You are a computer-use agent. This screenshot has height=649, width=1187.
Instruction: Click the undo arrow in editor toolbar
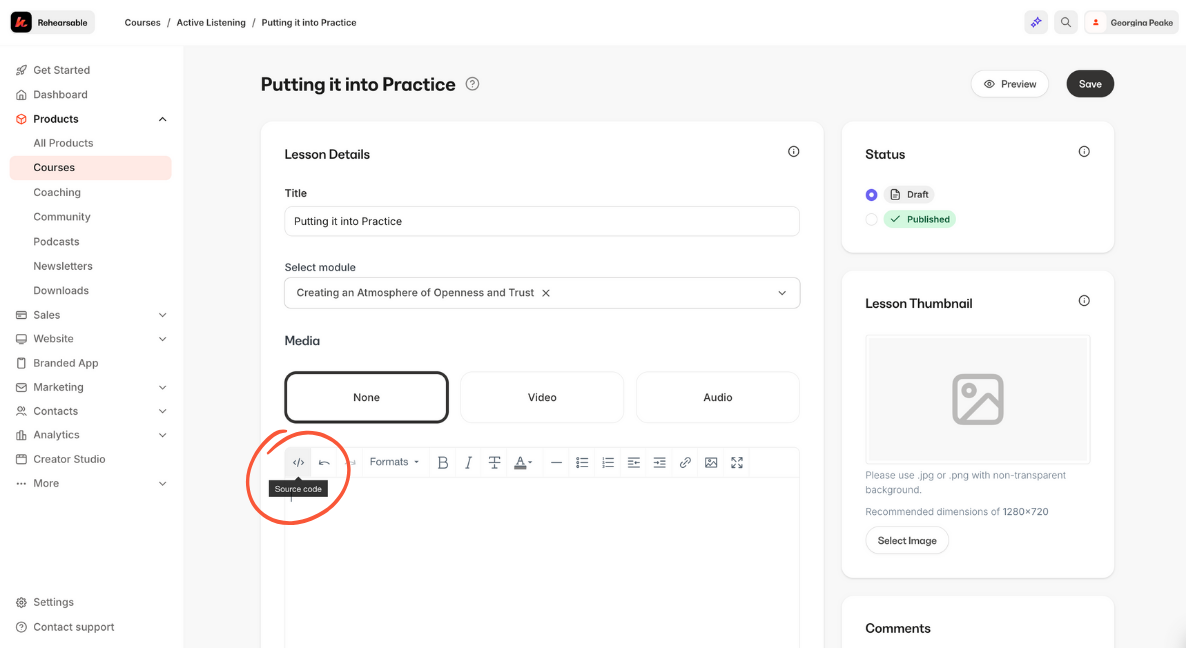point(324,463)
